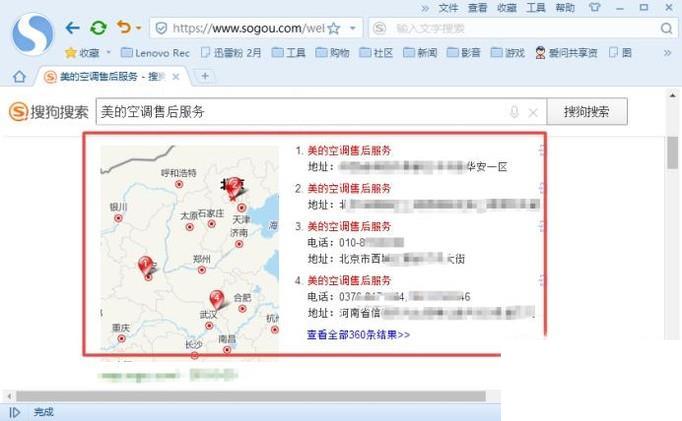This screenshot has width=682, height=421.
Task: Open result 1 美的空调售后服务 link
Action: 349,150
